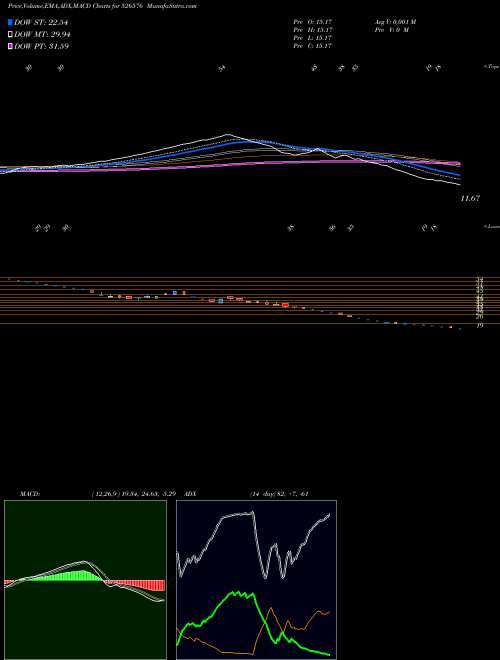Viewport: 500px width, 660px height.
Task: Click the Pre L: 15.17 value
Action: click(313, 38)
